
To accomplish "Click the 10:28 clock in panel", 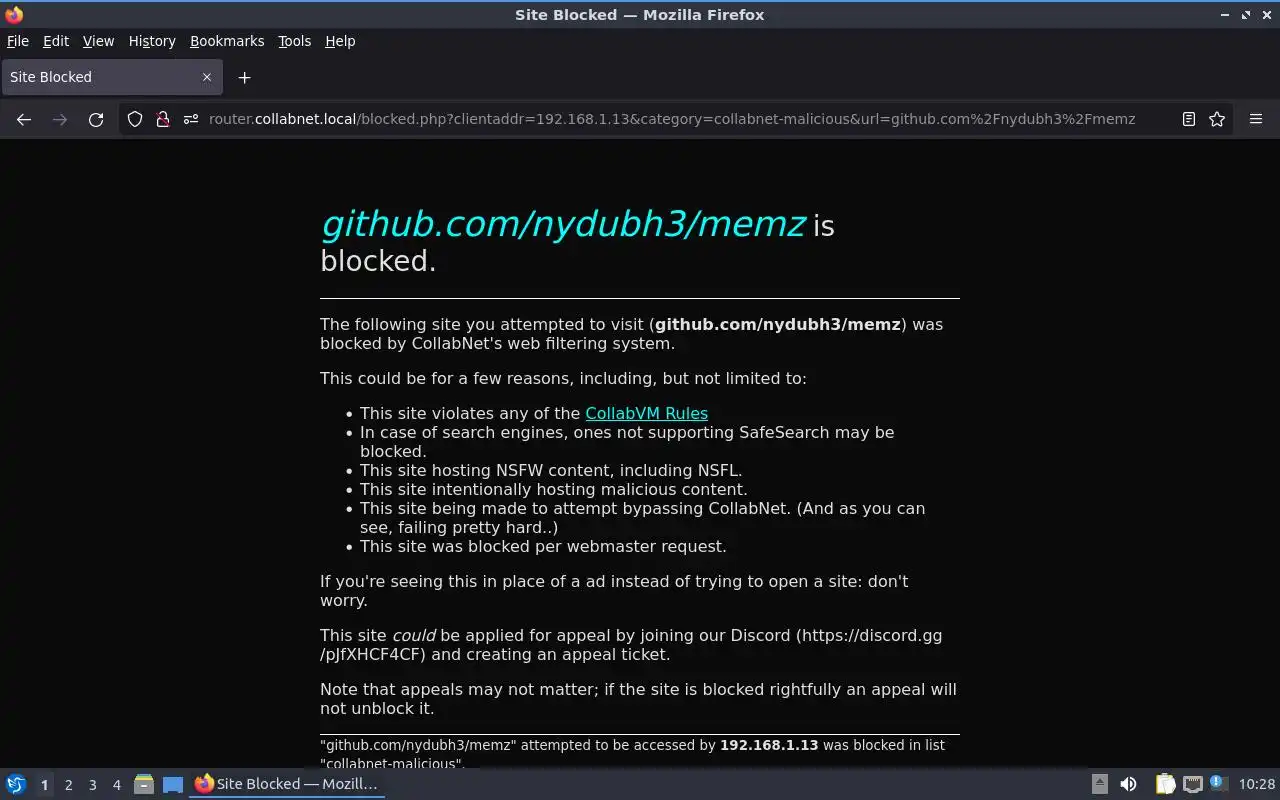I will coord(1257,784).
